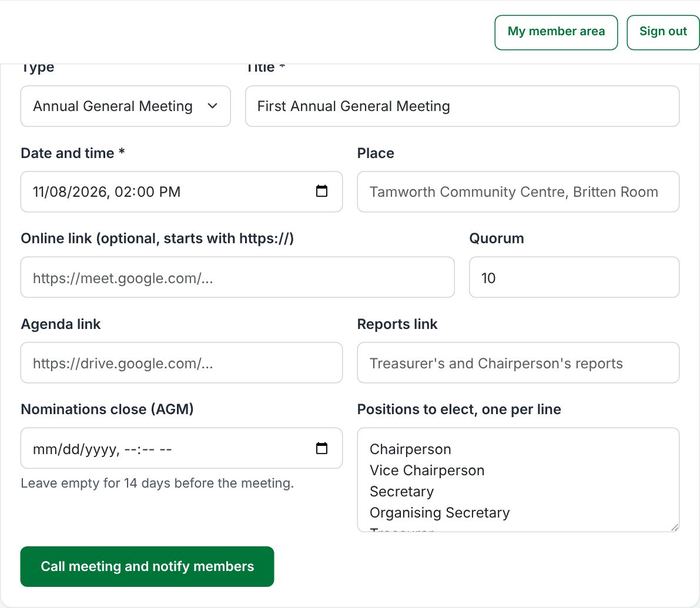Click the 'Vice Chairperson' line in positions
700x608 pixels.
427,470
